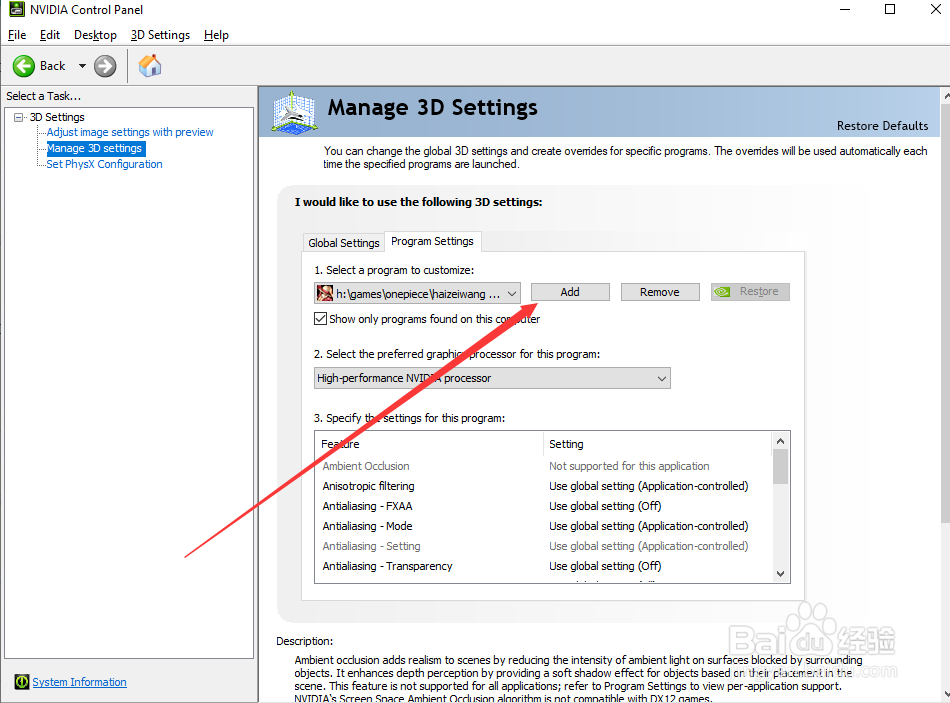Open the Desktop menu
The image size is (950, 703).
coord(95,35)
